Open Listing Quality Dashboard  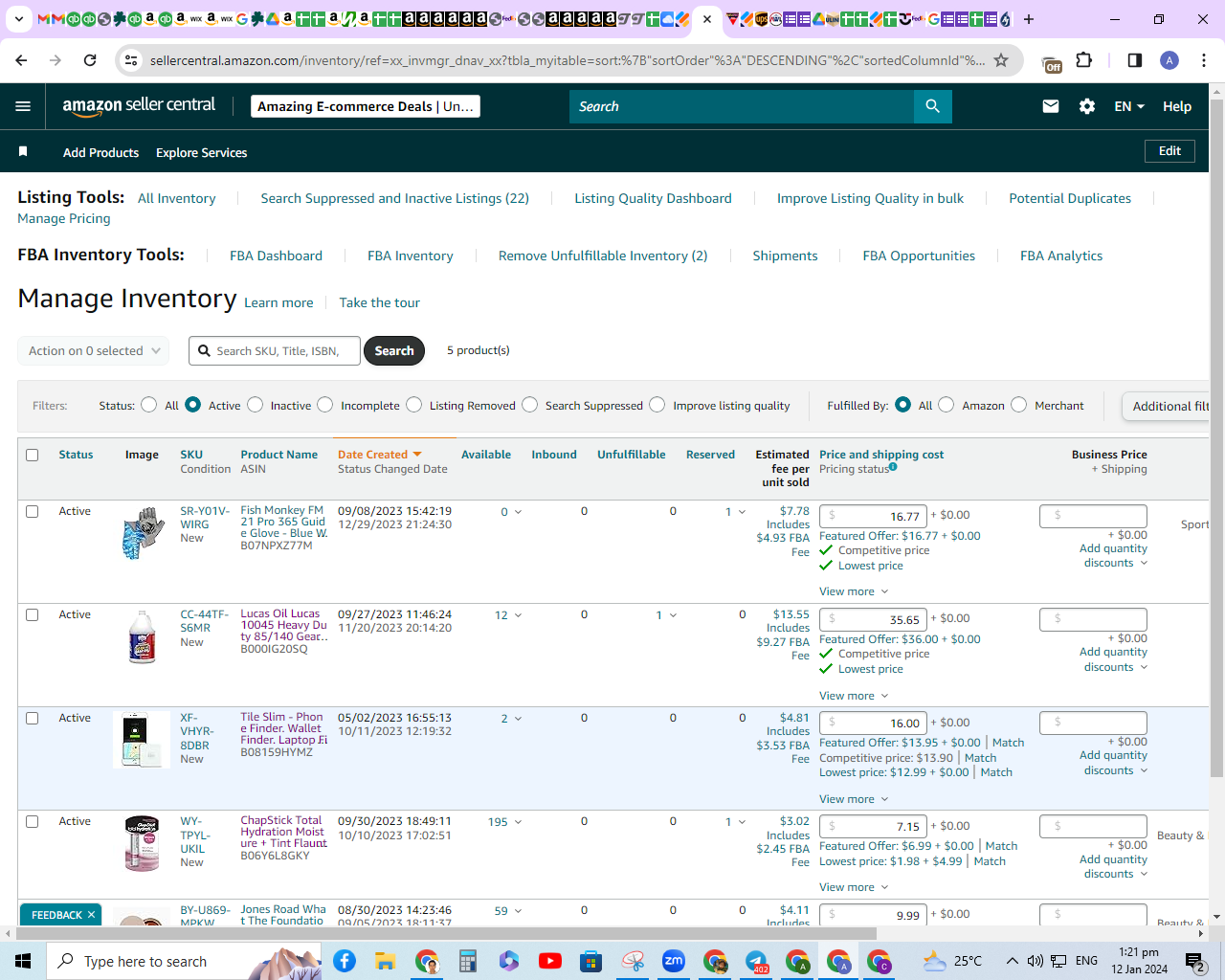tap(653, 198)
